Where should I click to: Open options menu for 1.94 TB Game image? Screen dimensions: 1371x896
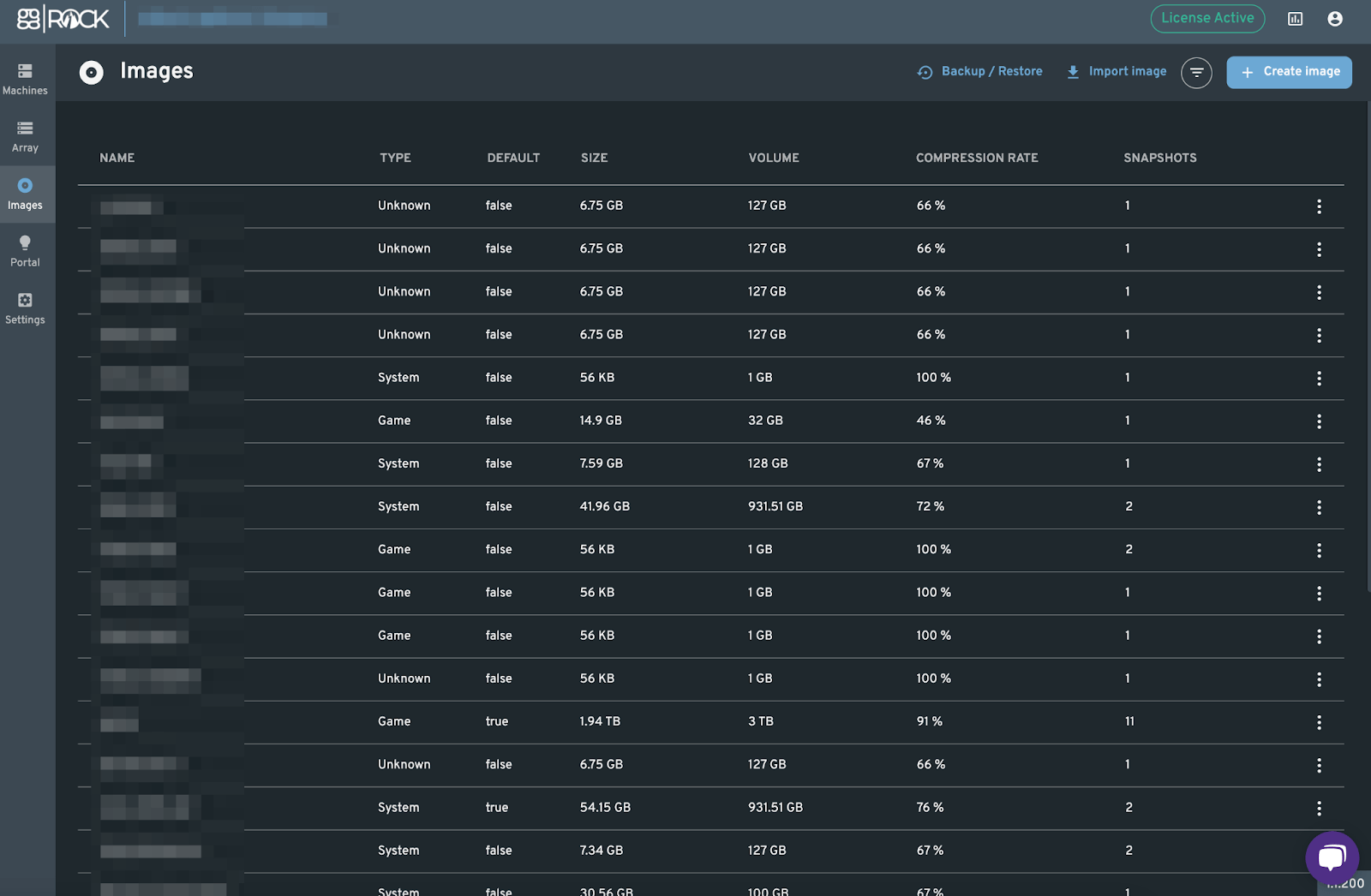(1319, 722)
